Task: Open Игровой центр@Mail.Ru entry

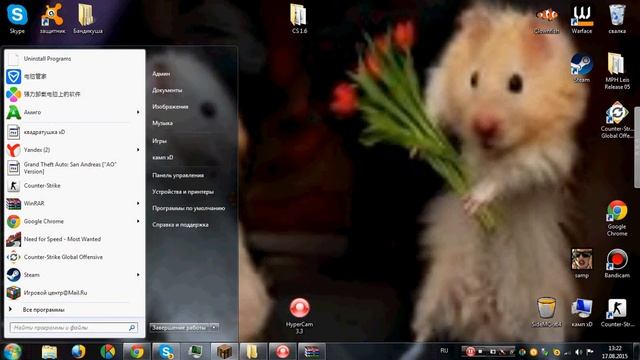Action: tap(75, 293)
